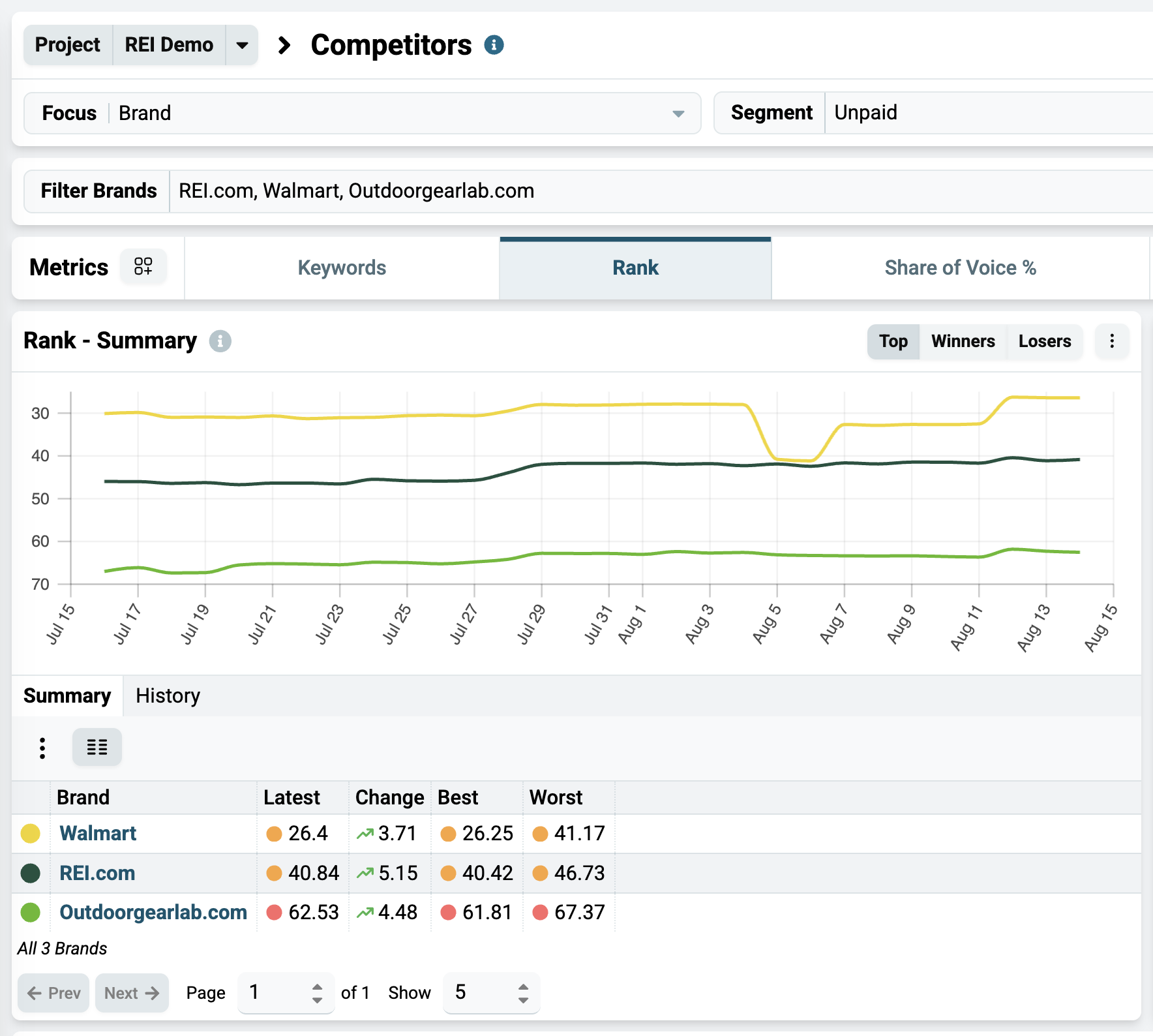The image size is (1153, 1036).
Task: Open the table's vertical dots menu
Action: pyautogui.click(x=42, y=748)
